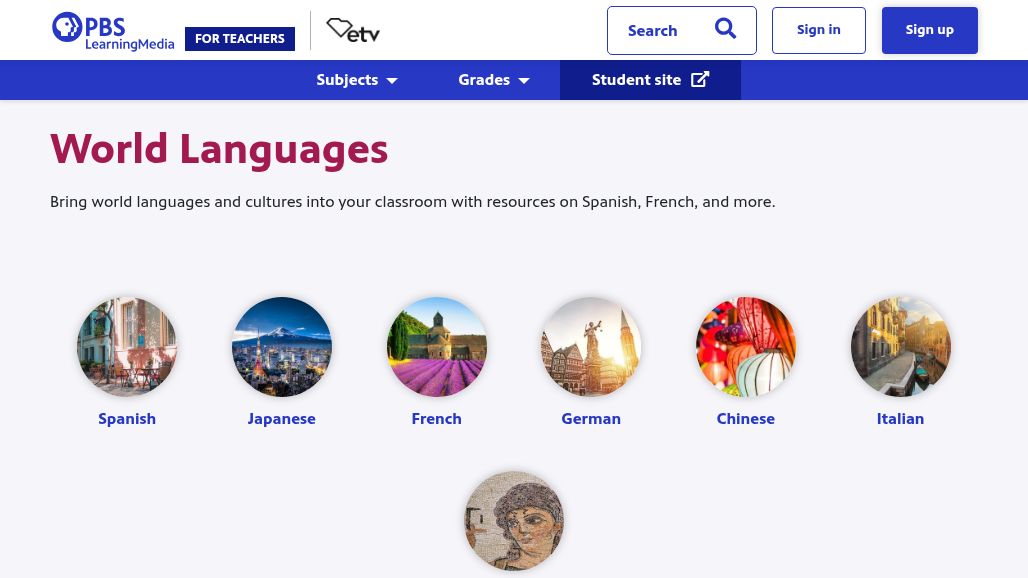Follow the Spanish text link
Screen dimensions: 1028x578
pos(127,419)
